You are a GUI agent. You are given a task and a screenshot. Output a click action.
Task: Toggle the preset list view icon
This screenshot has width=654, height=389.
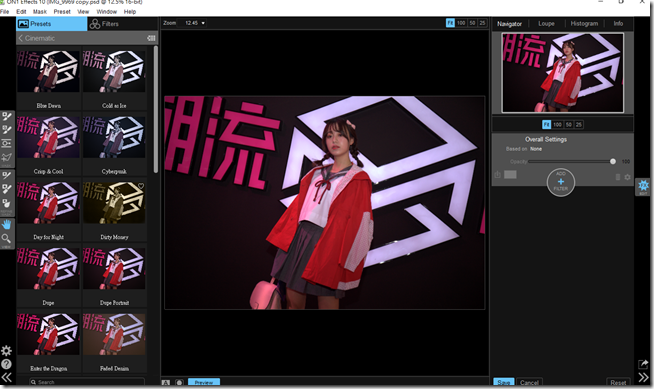click(x=151, y=38)
